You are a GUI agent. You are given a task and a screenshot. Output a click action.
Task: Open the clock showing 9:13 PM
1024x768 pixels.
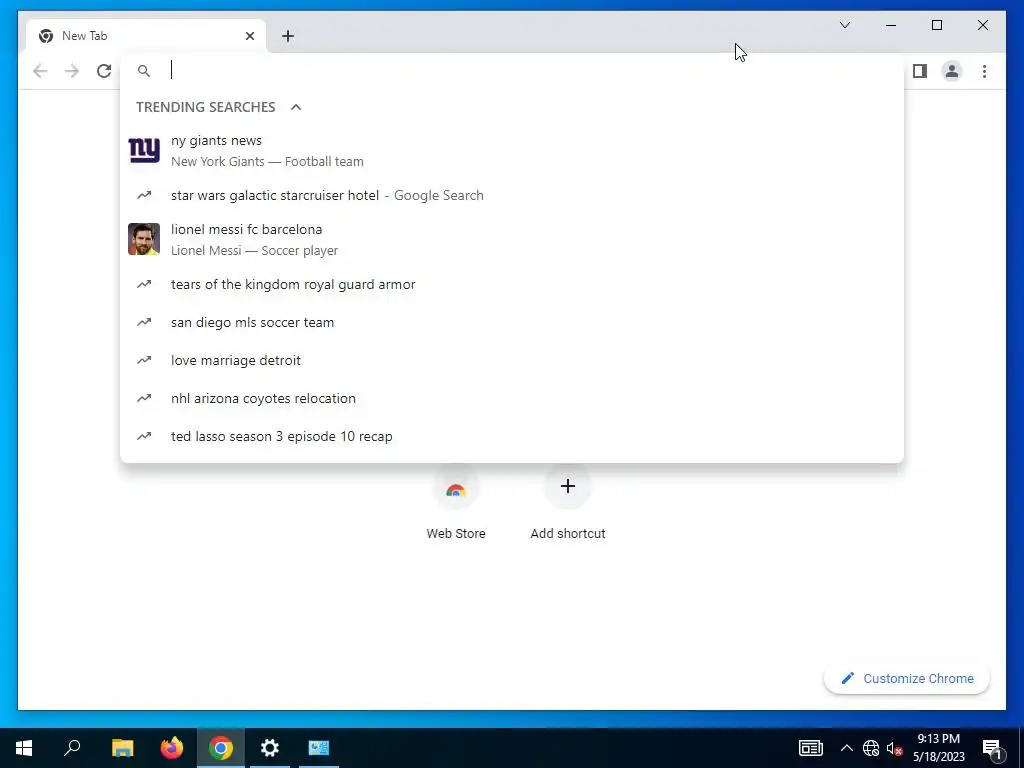pyautogui.click(x=938, y=748)
